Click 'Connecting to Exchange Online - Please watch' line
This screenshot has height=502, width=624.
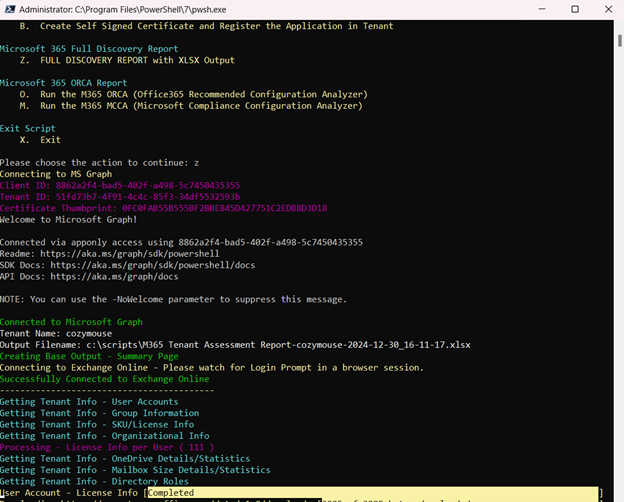click(x=212, y=367)
